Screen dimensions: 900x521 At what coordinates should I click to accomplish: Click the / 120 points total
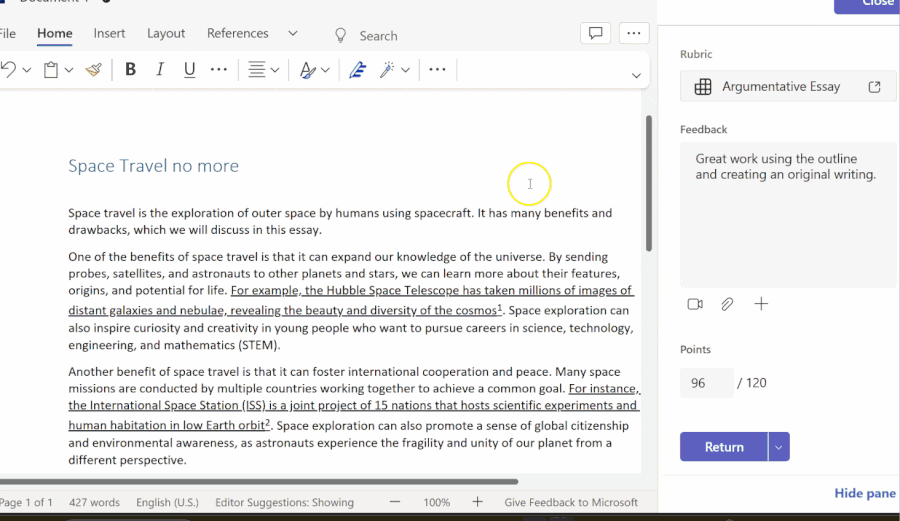click(751, 383)
